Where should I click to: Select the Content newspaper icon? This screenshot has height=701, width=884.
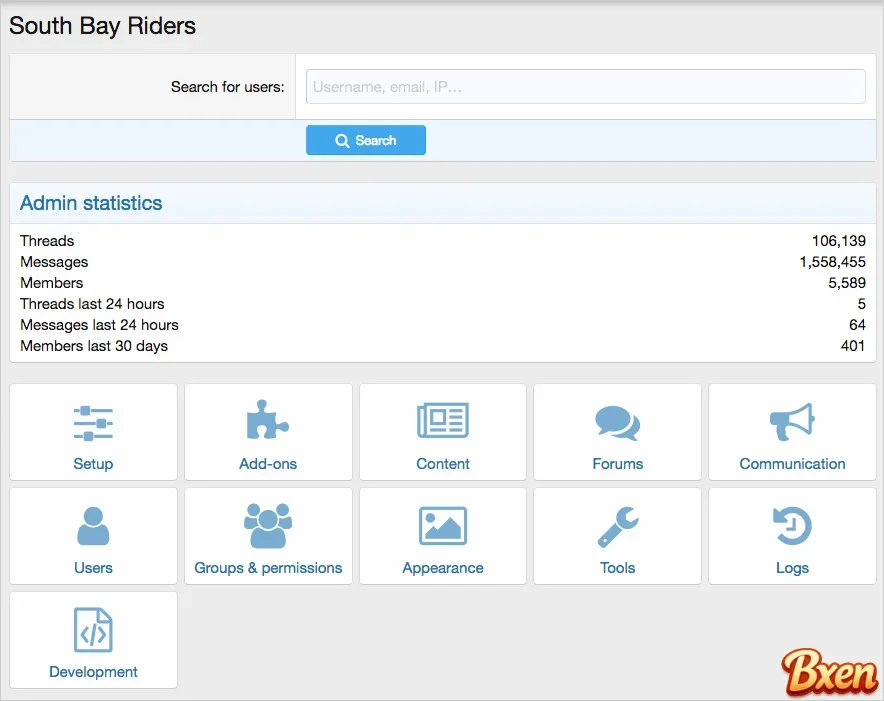pyautogui.click(x=443, y=421)
